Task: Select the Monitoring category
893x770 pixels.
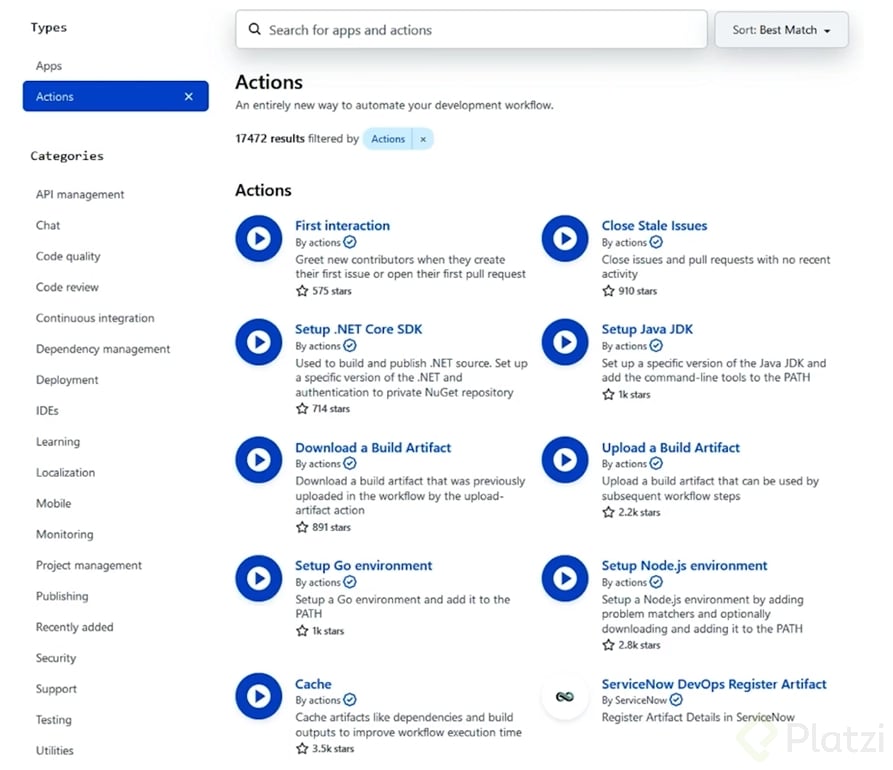Action: point(65,534)
